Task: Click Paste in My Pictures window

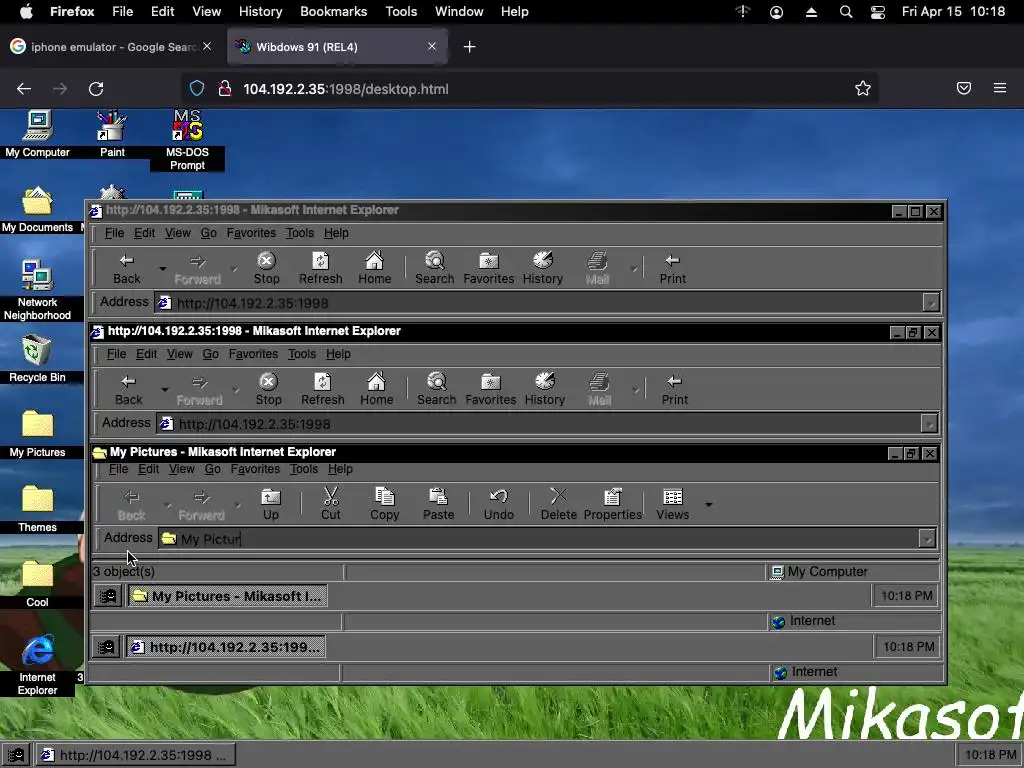Action: (438, 504)
